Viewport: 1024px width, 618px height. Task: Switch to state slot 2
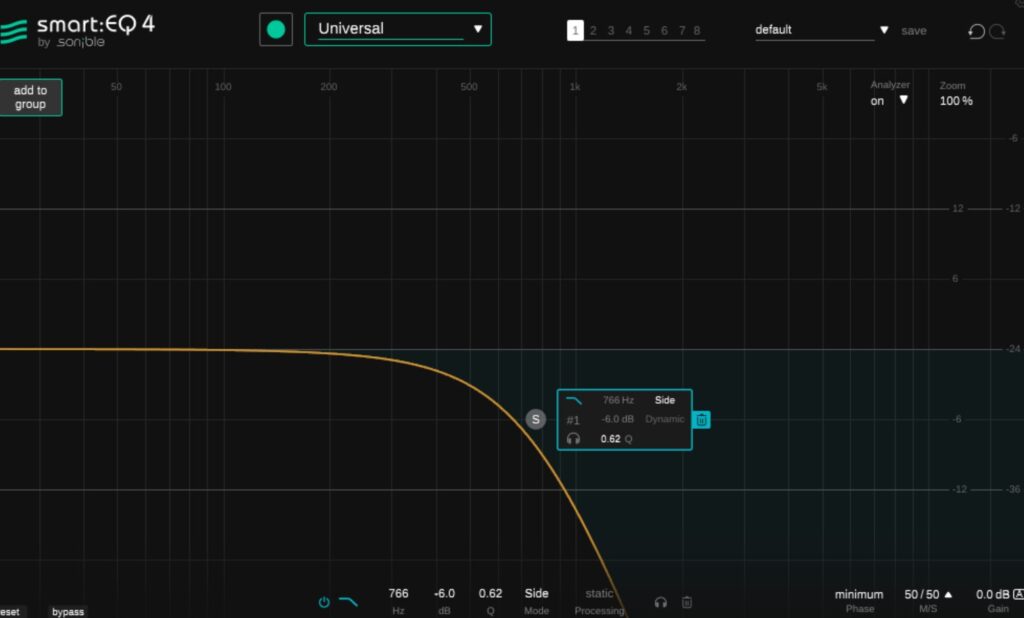(593, 31)
